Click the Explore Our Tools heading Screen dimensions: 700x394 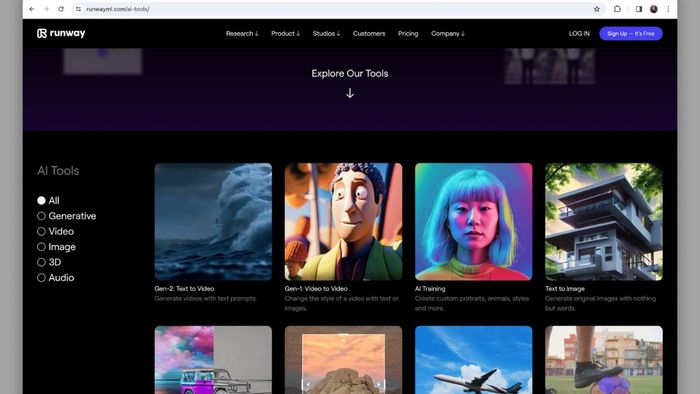pyautogui.click(x=350, y=74)
